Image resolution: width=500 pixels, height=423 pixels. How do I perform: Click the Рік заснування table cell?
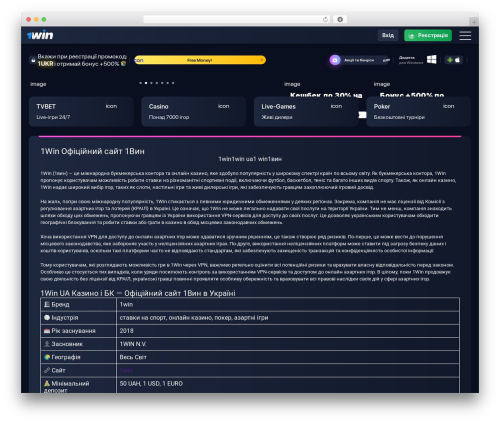pos(79,331)
